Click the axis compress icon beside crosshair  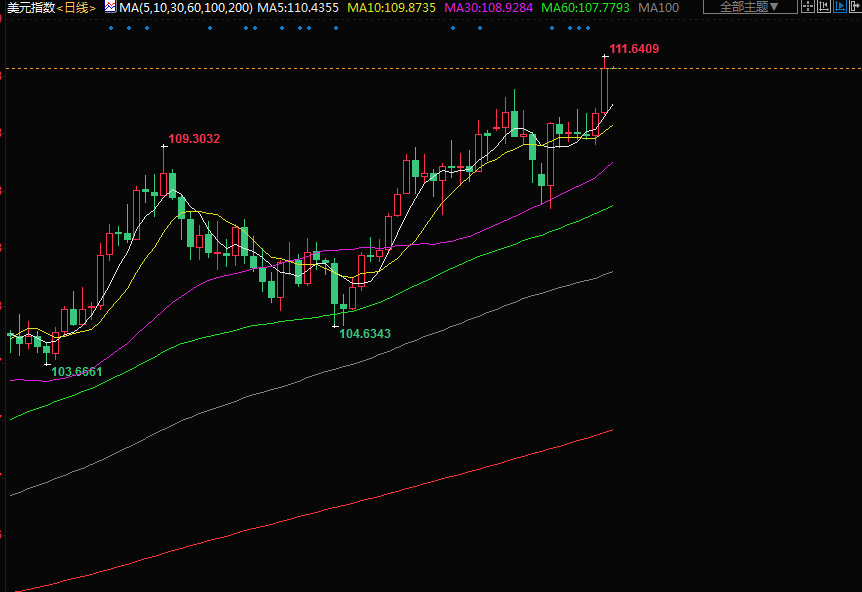tap(824, 6)
